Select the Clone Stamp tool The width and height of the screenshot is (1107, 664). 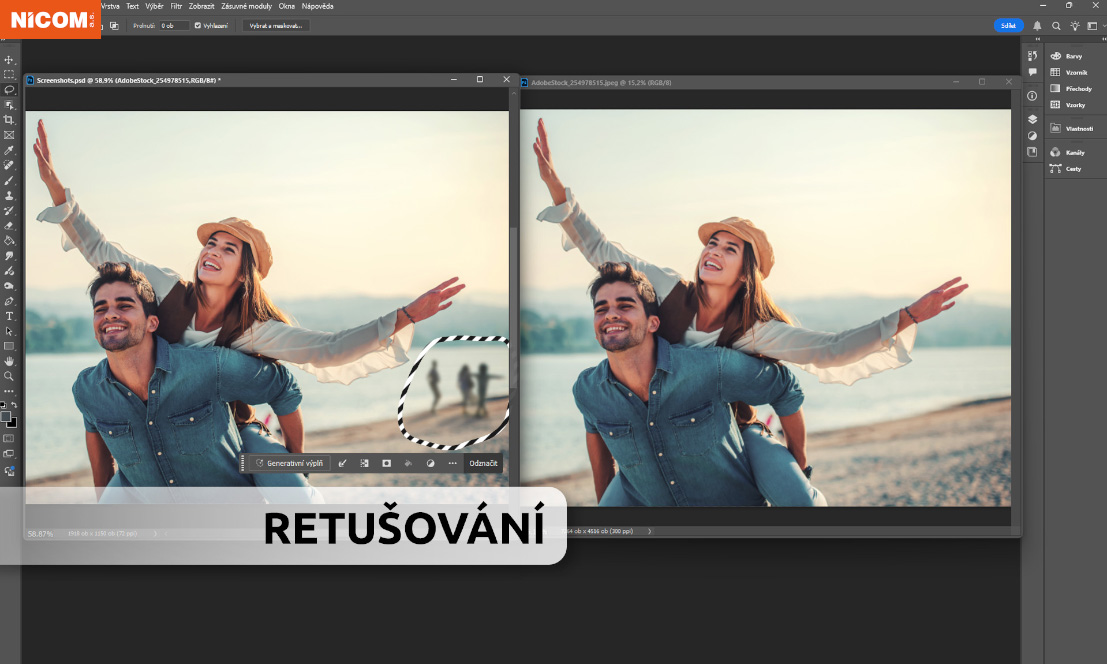pyautogui.click(x=9, y=195)
